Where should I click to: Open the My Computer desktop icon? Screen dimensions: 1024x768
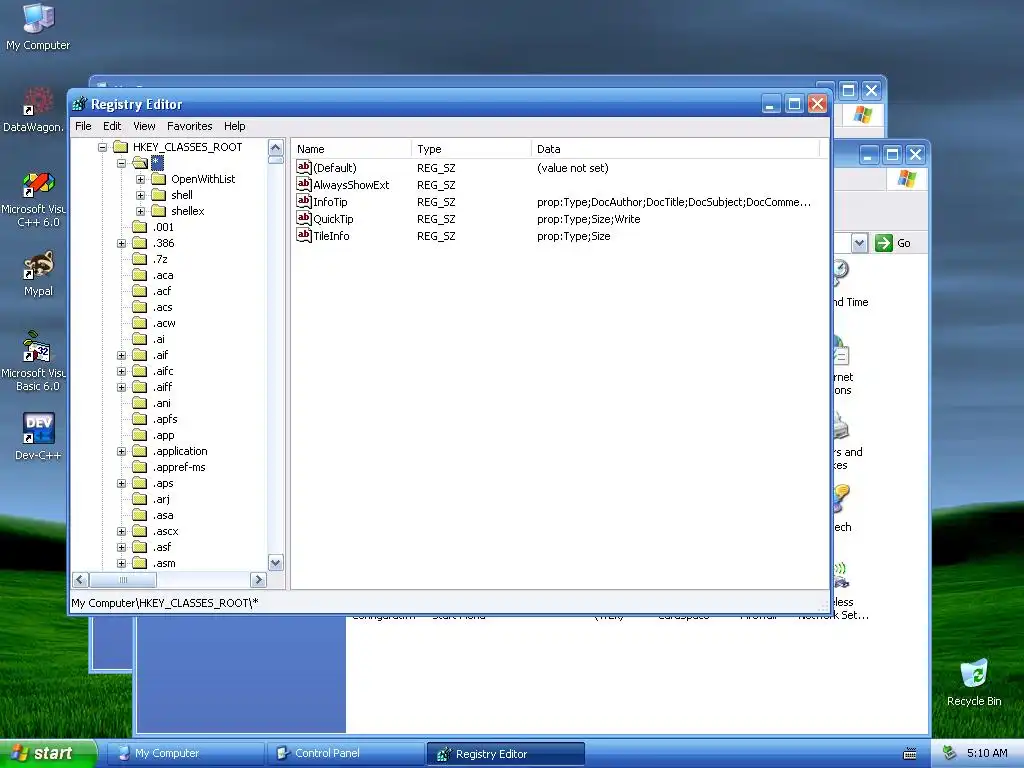tap(38, 26)
